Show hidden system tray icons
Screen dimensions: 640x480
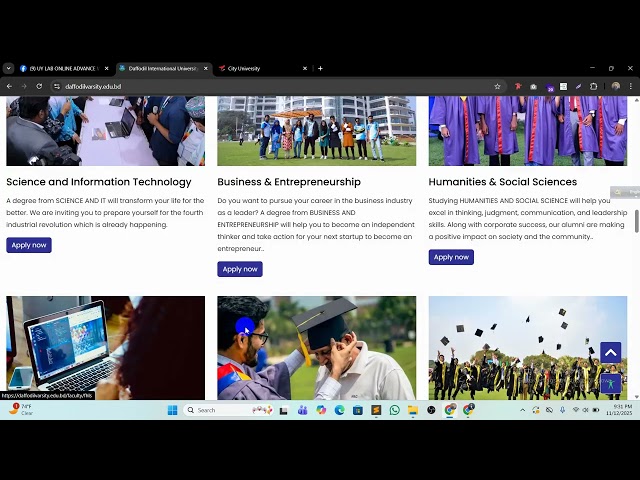point(522,410)
